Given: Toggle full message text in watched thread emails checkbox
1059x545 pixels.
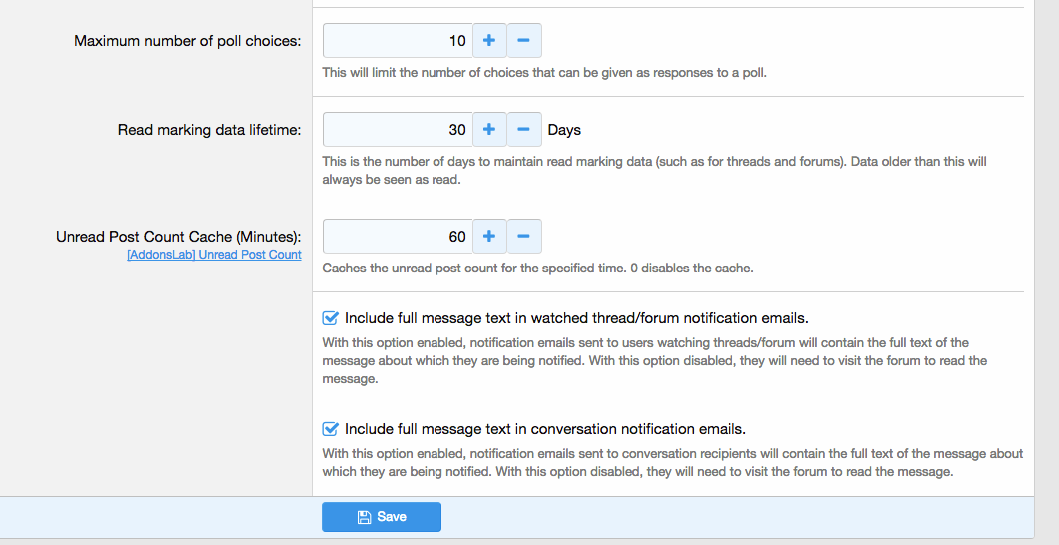Looking at the screenshot, I should (x=331, y=318).
